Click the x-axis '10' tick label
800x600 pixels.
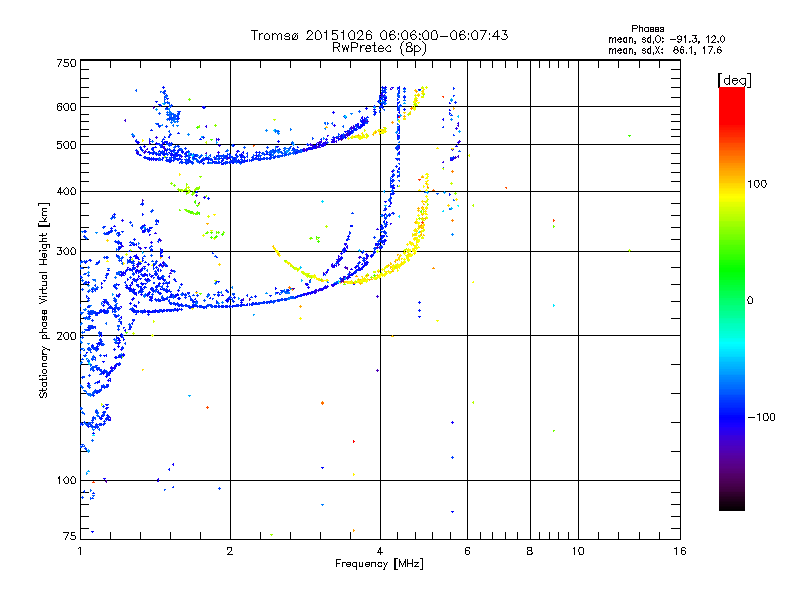[578, 552]
